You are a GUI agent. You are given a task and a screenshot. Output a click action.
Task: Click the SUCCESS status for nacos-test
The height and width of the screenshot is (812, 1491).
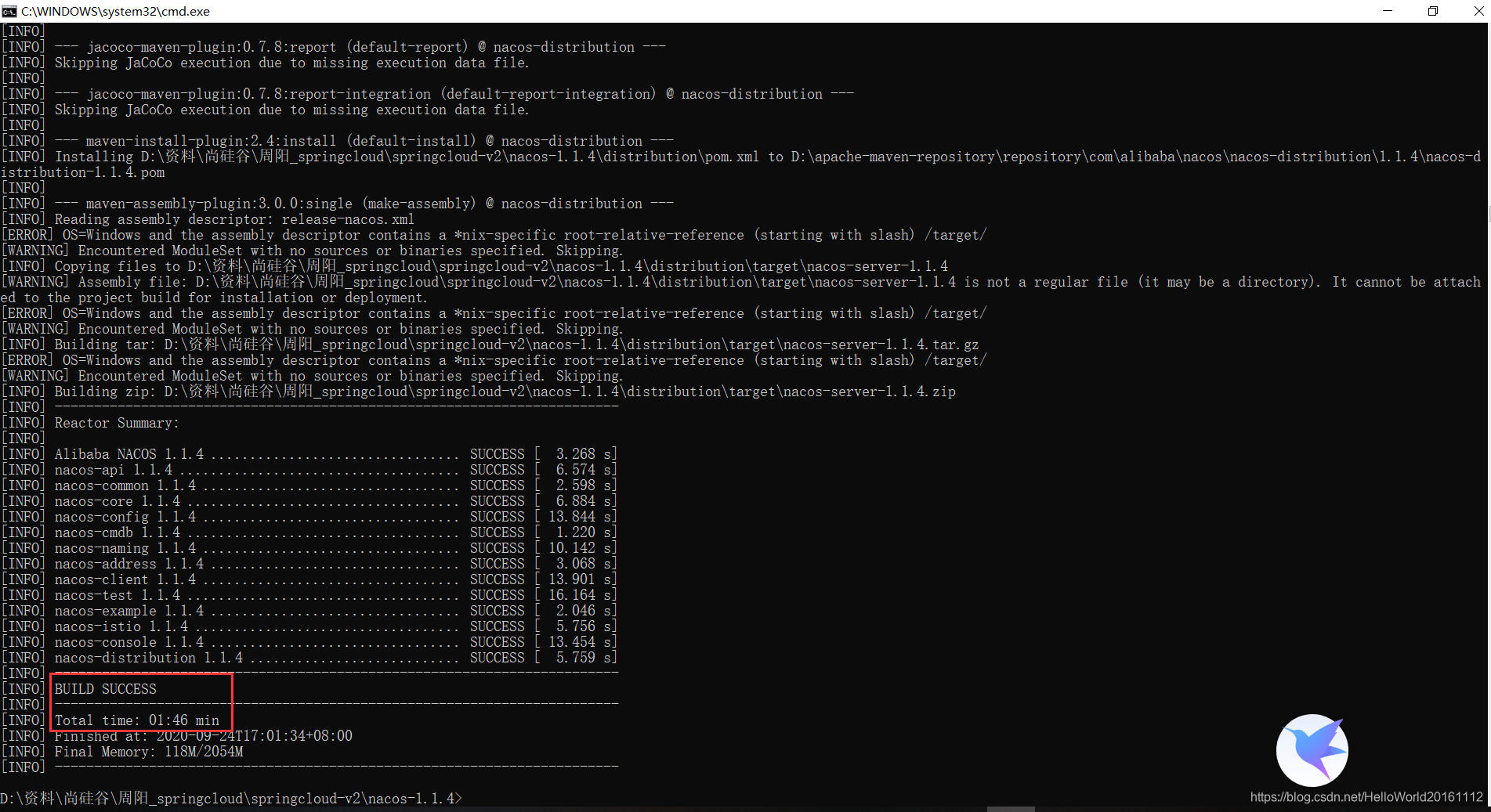pyautogui.click(x=497, y=595)
